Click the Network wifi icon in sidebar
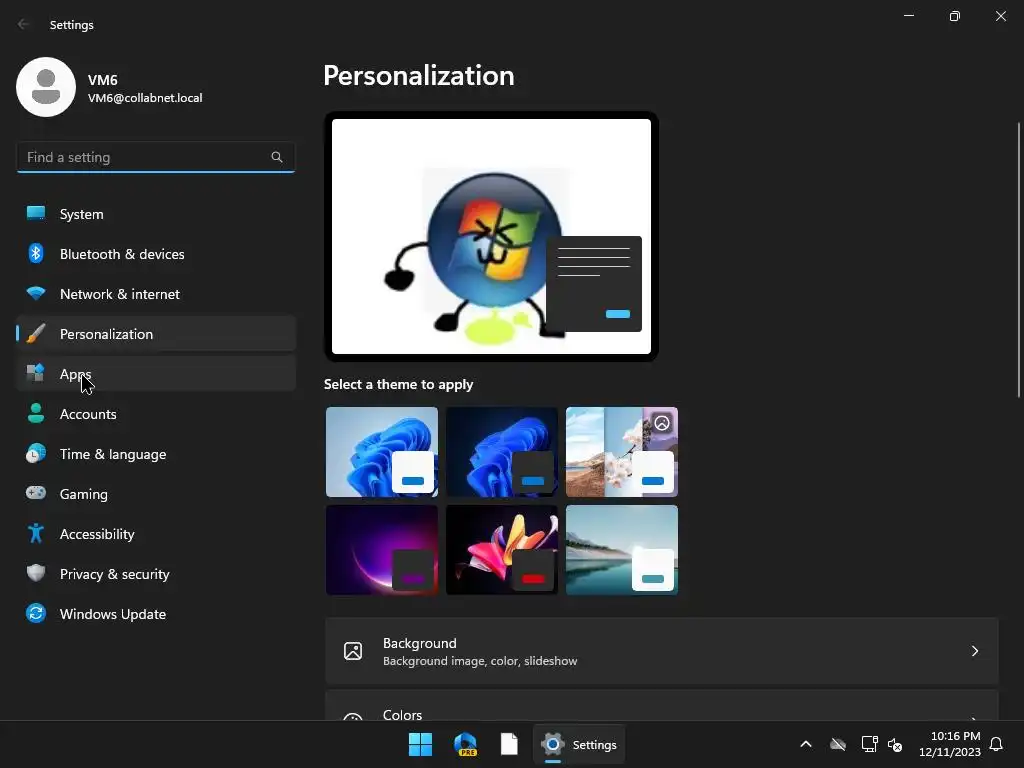This screenshot has height=768, width=1024. [x=36, y=293]
